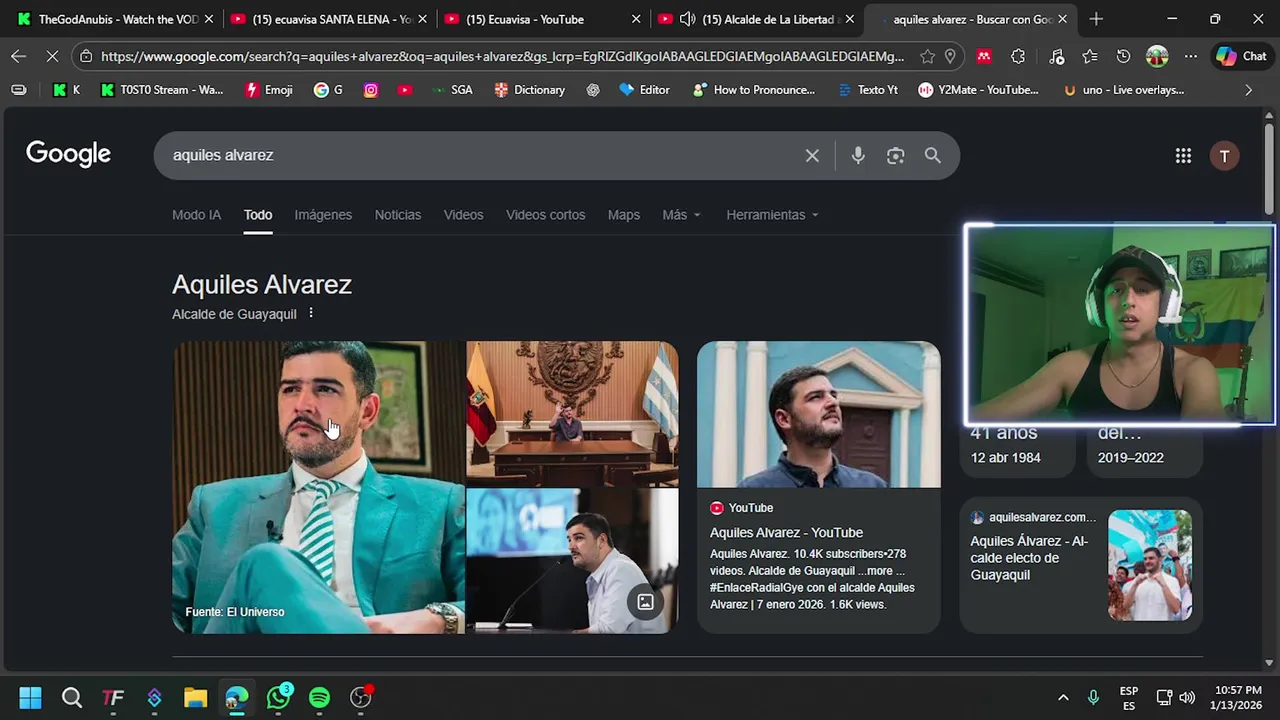Add this page to favorites star icon
Viewport: 1280px width, 720px height.
click(927, 57)
